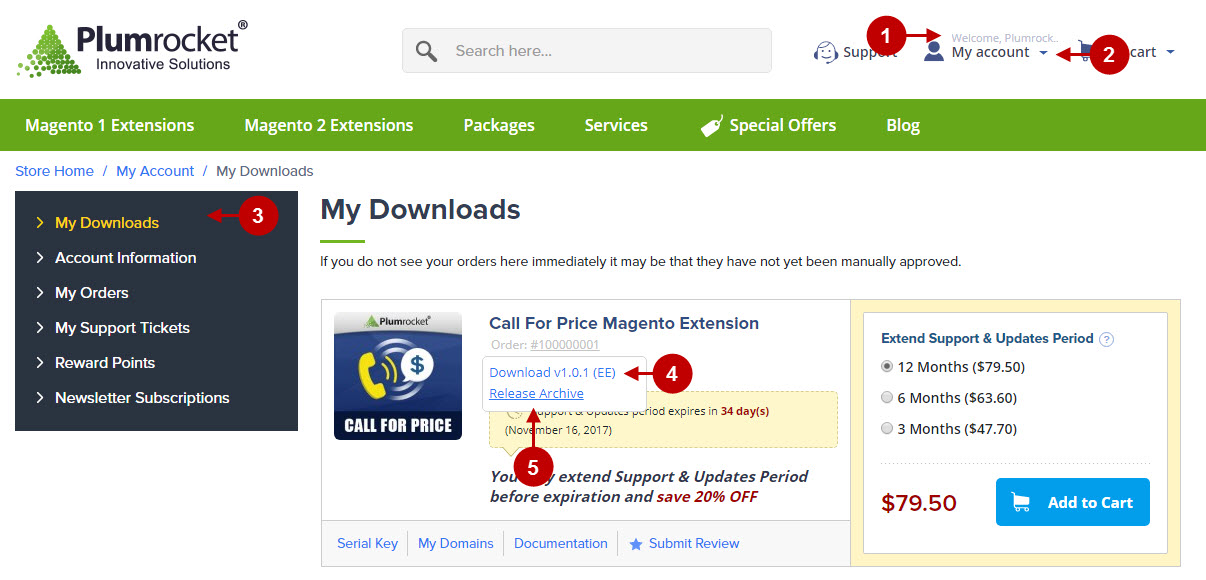1206x580 pixels.
Task: Click the search magnifier icon
Action: point(424,50)
